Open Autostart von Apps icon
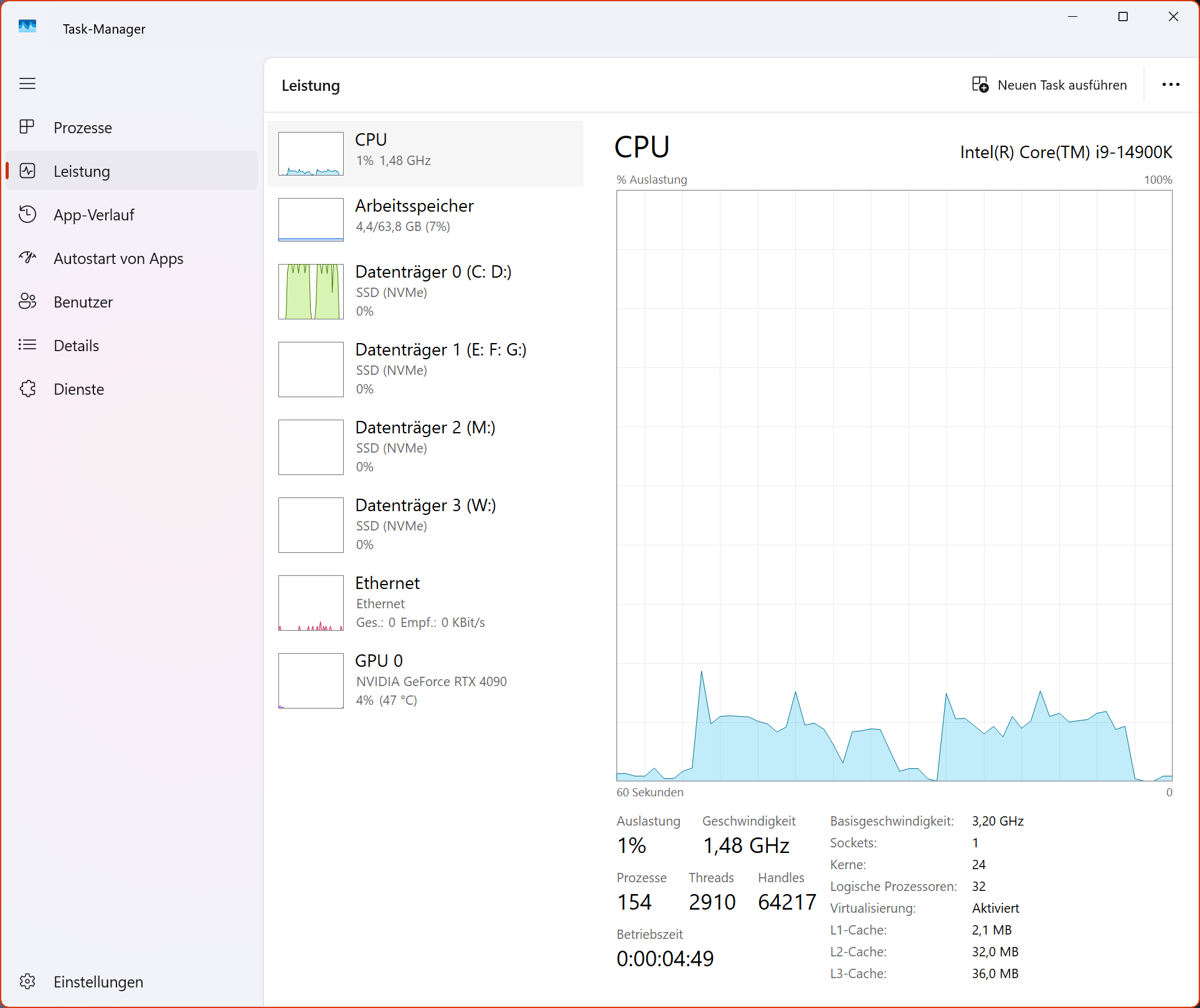This screenshot has height=1008, width=1200. (27, 258)
